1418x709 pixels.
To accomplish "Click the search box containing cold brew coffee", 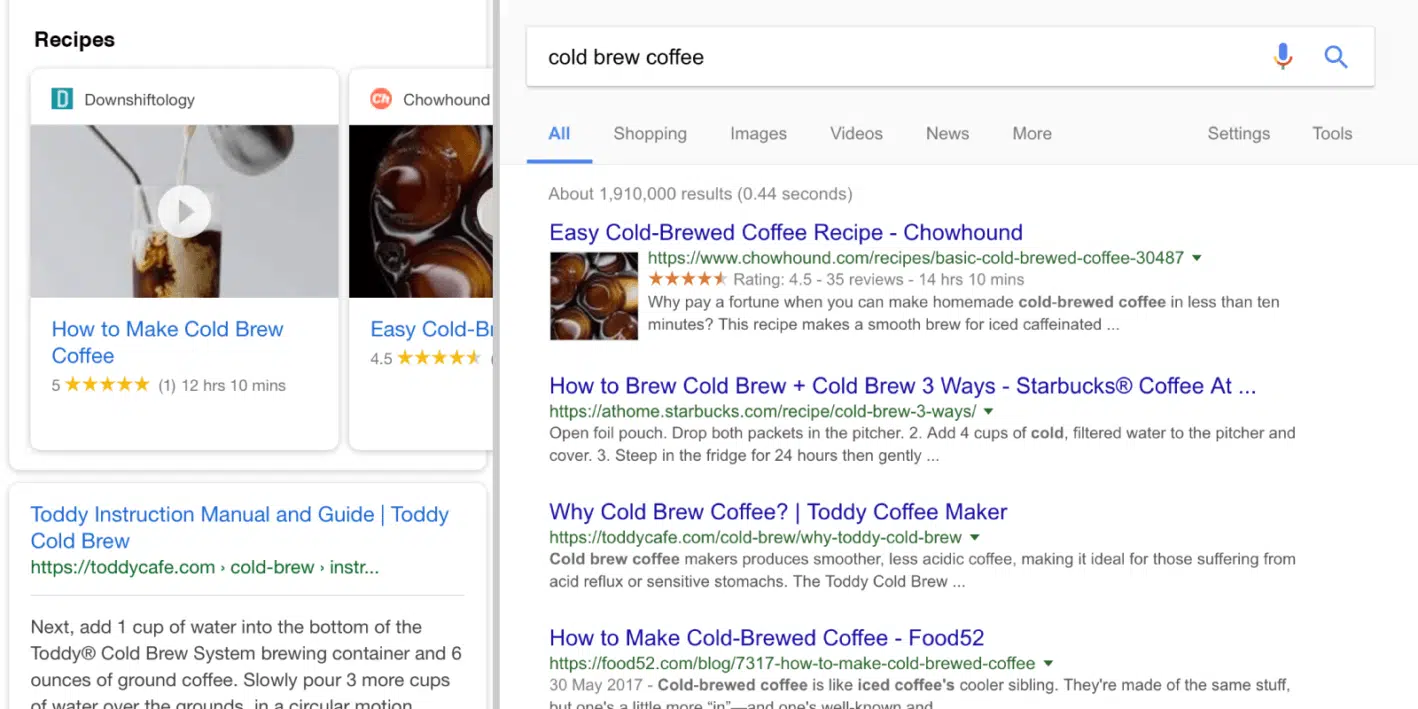I will point(890,57).
